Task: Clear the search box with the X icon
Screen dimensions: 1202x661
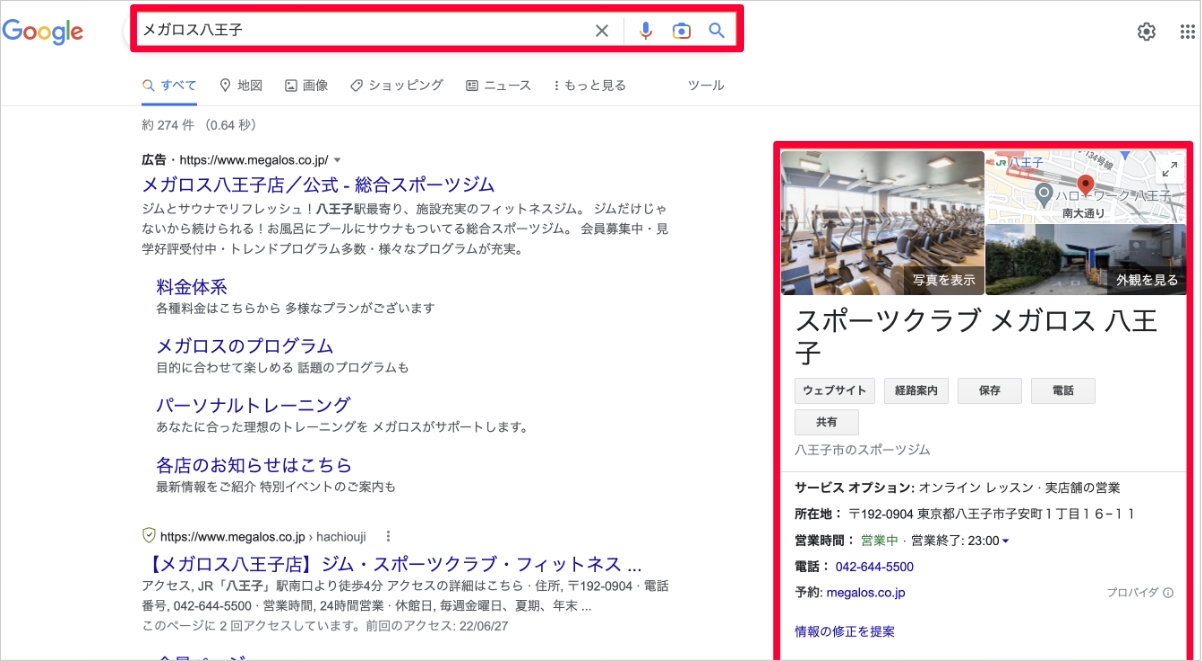Action: (x=601, y=31)
